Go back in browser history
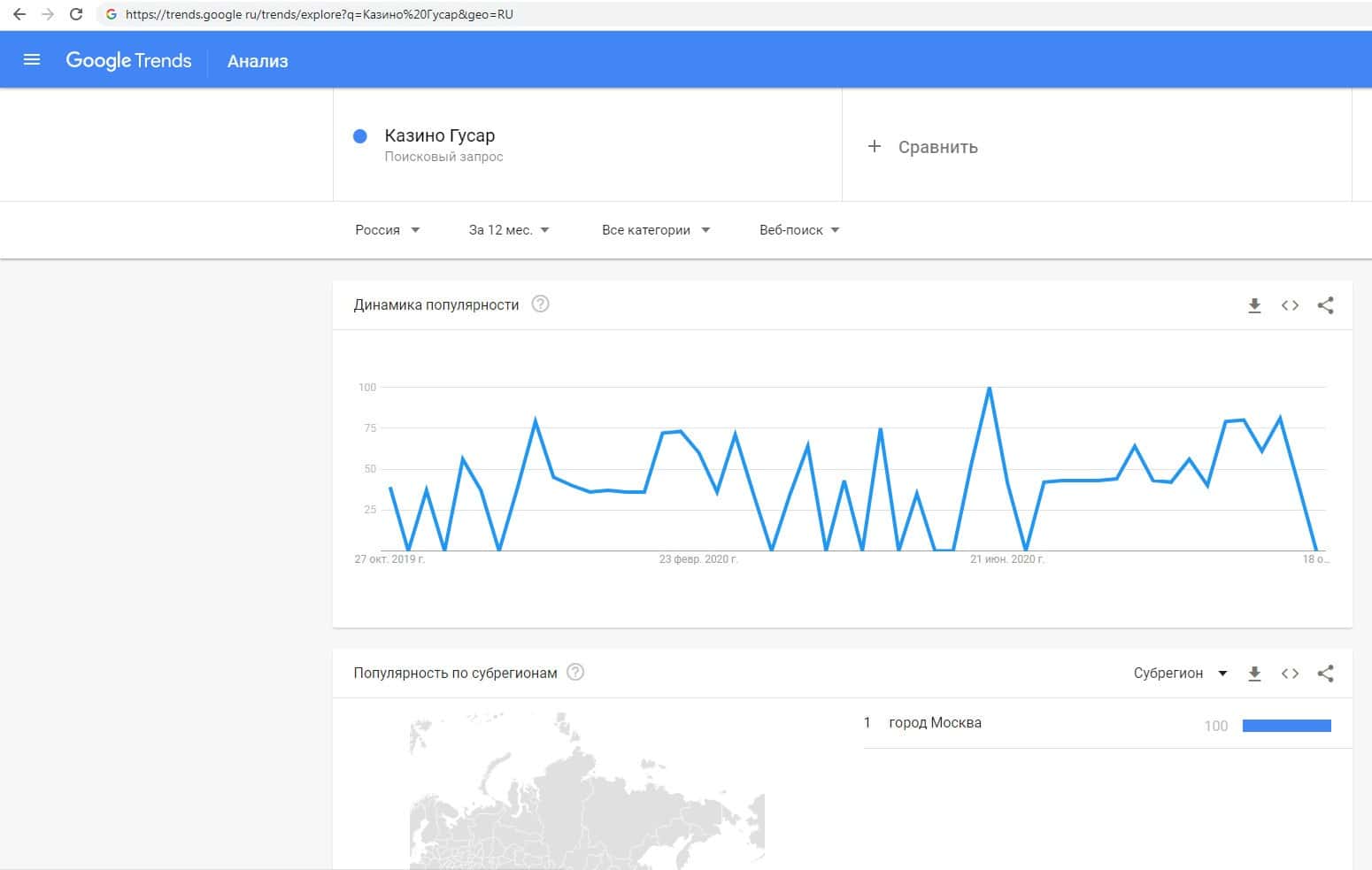The height and width of the screenshot is (870, 1372). coord(19,14)
